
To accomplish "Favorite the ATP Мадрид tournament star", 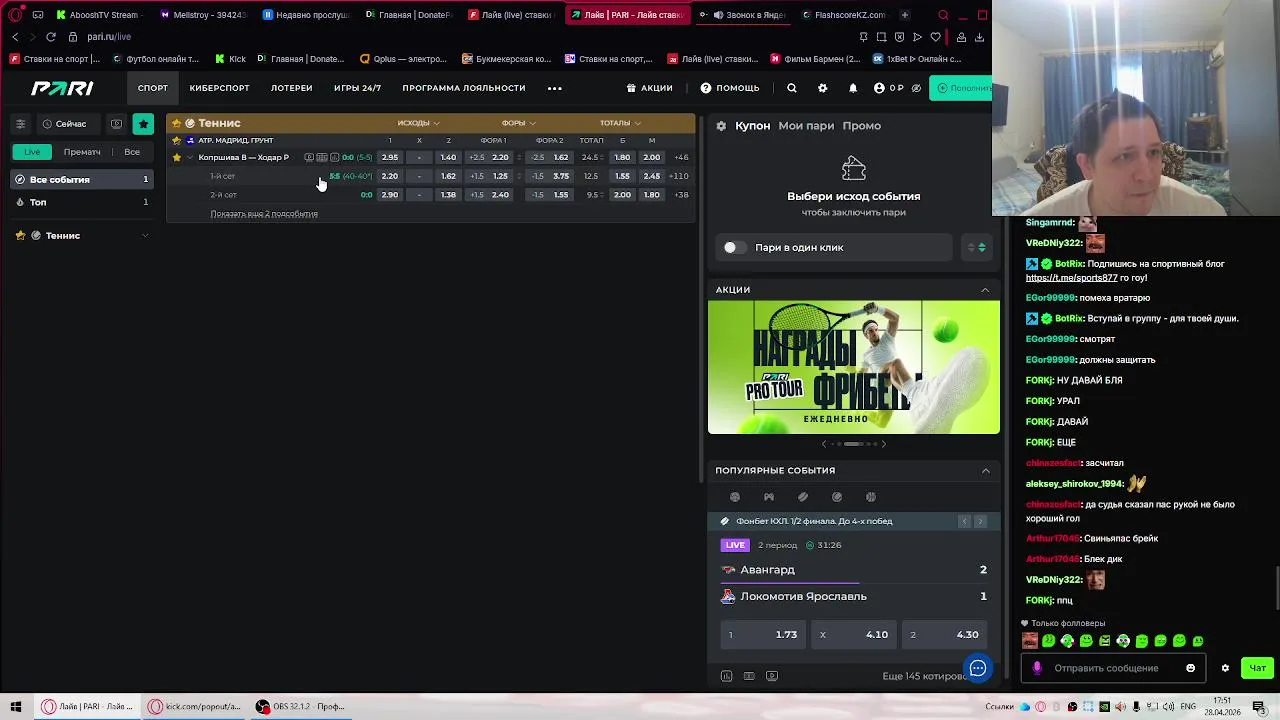I will click(x=177, y=140).
